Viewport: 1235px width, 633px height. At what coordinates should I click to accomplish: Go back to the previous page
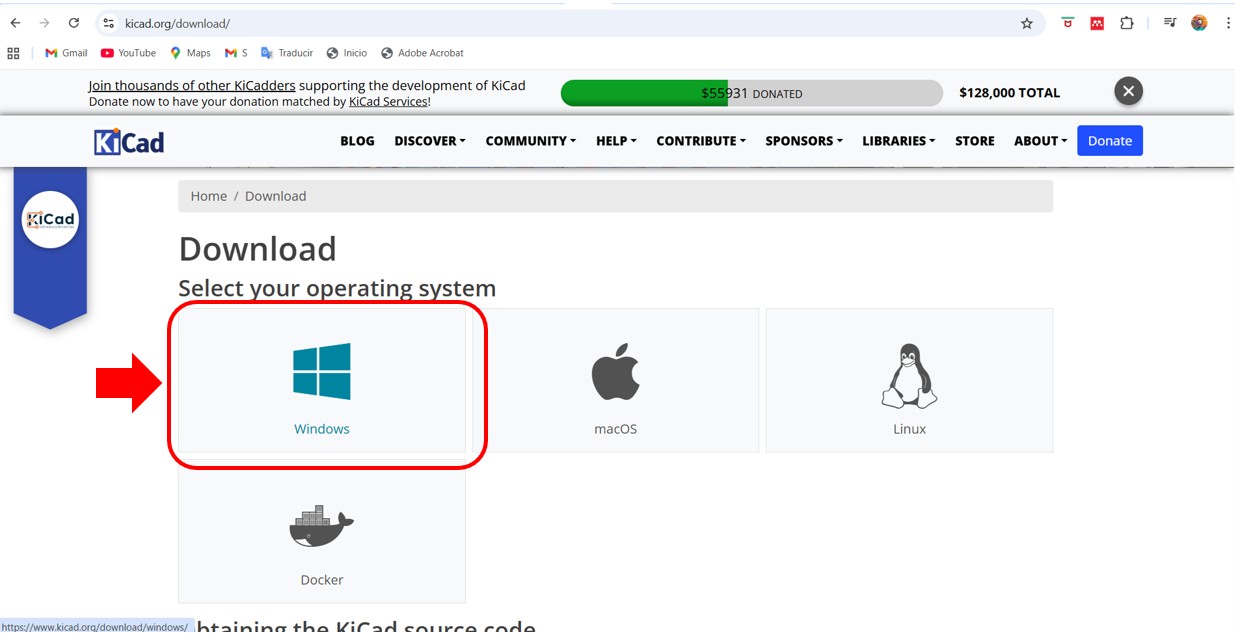[15, 23]
